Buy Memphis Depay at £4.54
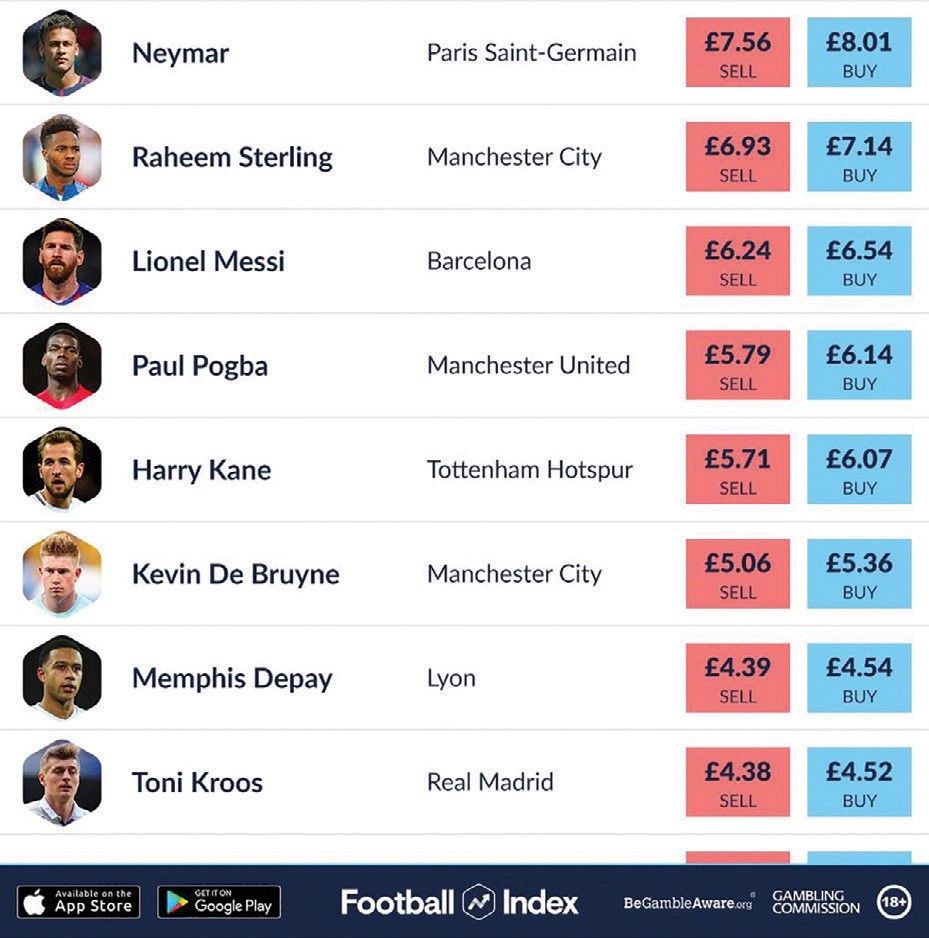The height and width of the screenshot is (938, 929). [859, 677]
